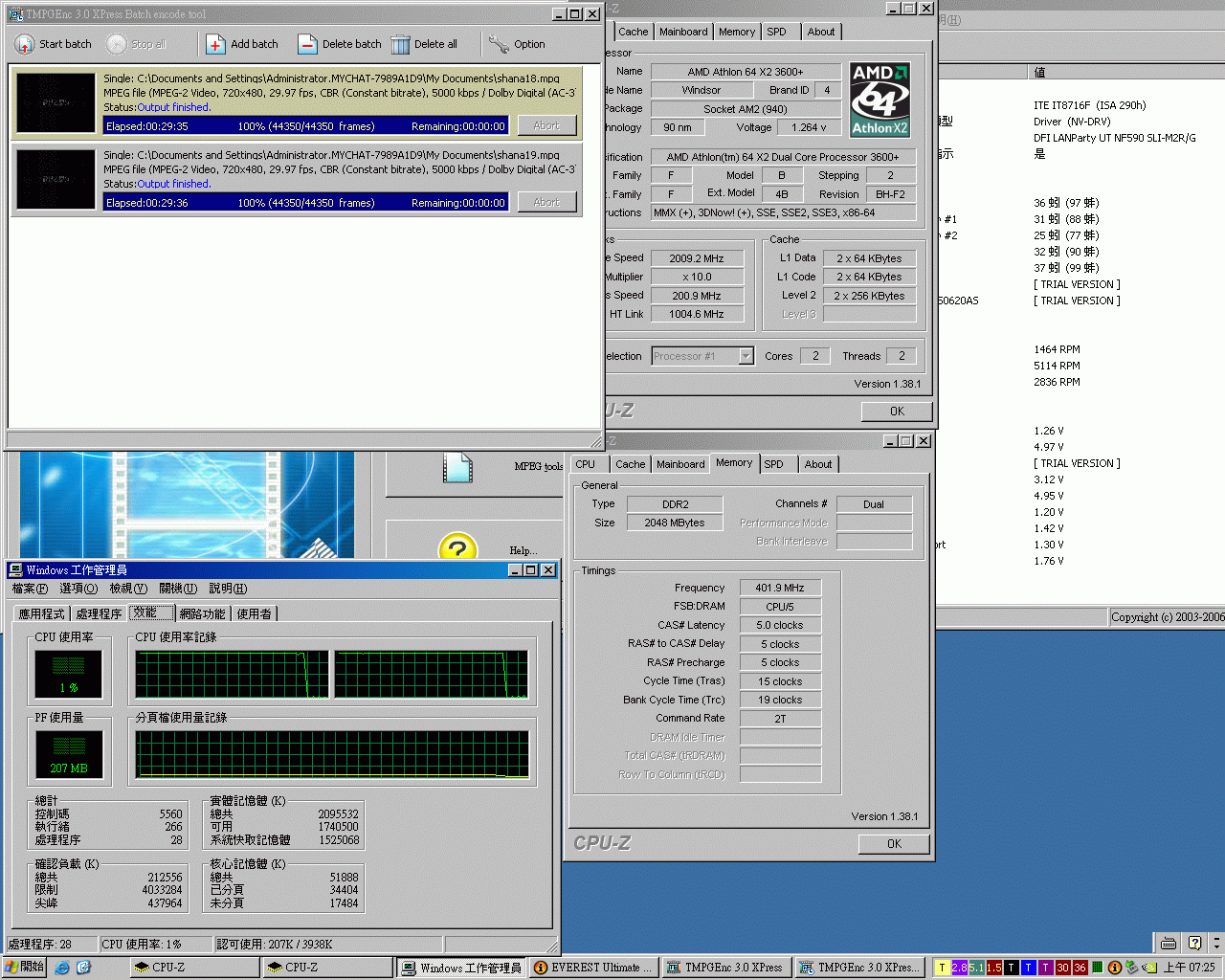Click the CAS# Latency value 5.0 clocks
This screenshot has height=980, width=1225.
[x=780, y=625]
